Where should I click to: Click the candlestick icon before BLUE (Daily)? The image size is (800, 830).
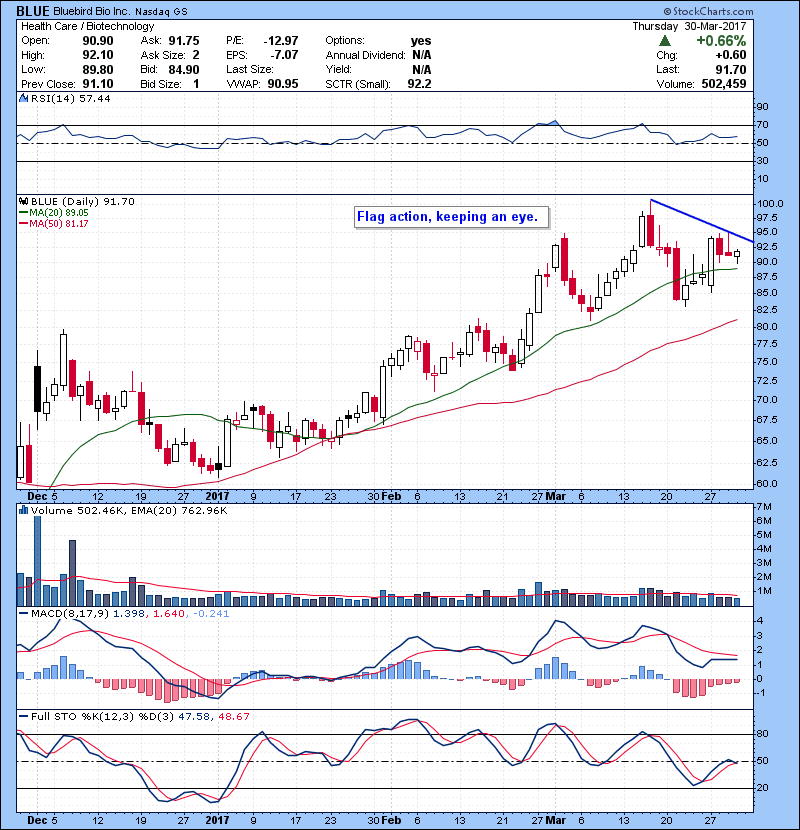pos(24,202)
